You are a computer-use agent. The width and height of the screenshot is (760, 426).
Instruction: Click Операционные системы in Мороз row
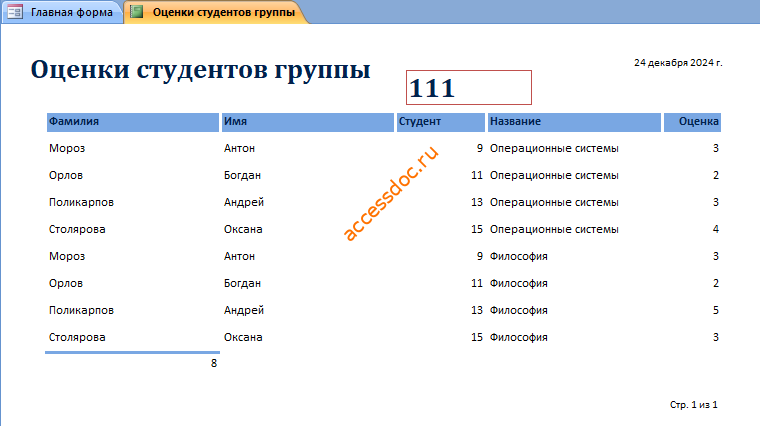point(554,148)
